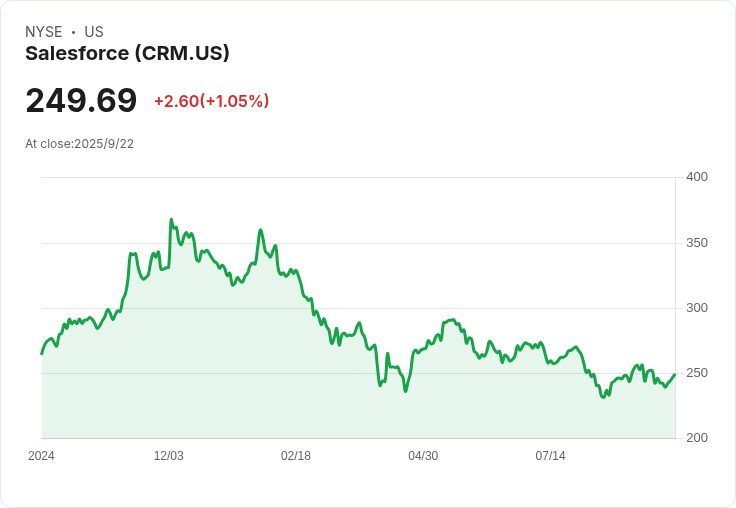
Task: Click the 2024 start axis label
Action: 41,456
